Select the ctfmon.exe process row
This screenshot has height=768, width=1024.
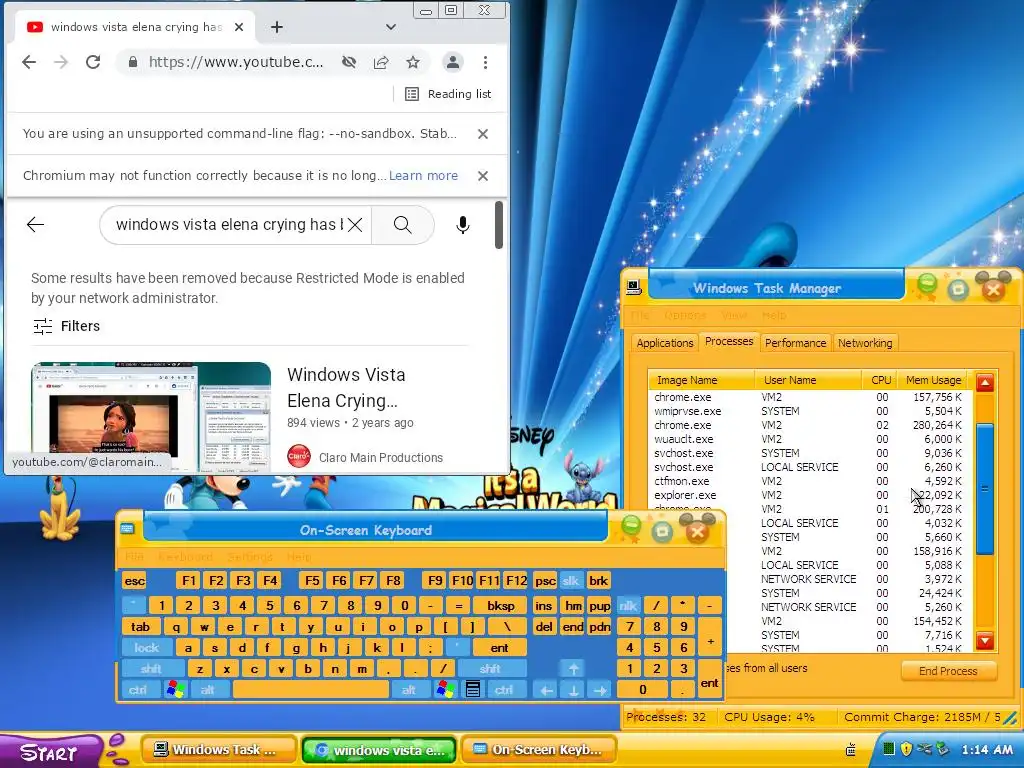(808, 481)
